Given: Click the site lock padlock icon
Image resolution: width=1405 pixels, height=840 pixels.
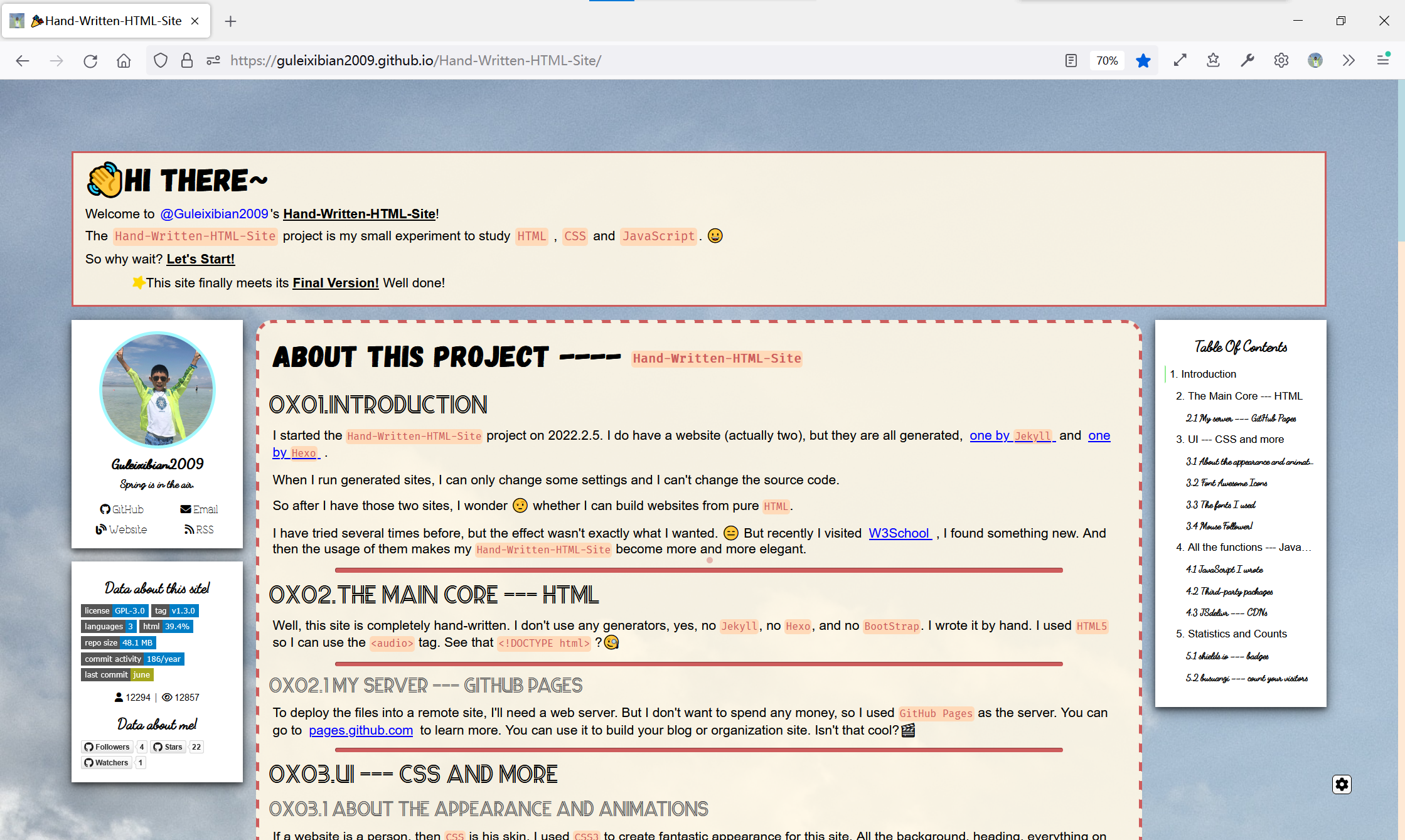Looking at the screenshot, I should click(186, 60).
